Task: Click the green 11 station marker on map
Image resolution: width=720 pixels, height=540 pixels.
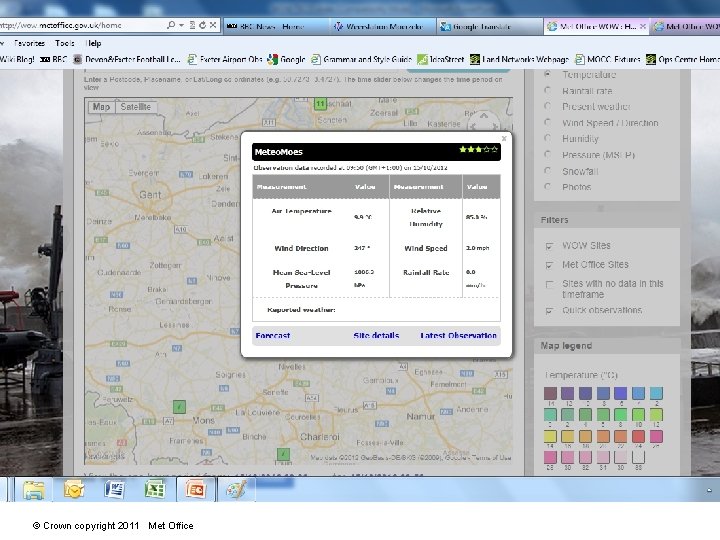Action: point(320,104)
